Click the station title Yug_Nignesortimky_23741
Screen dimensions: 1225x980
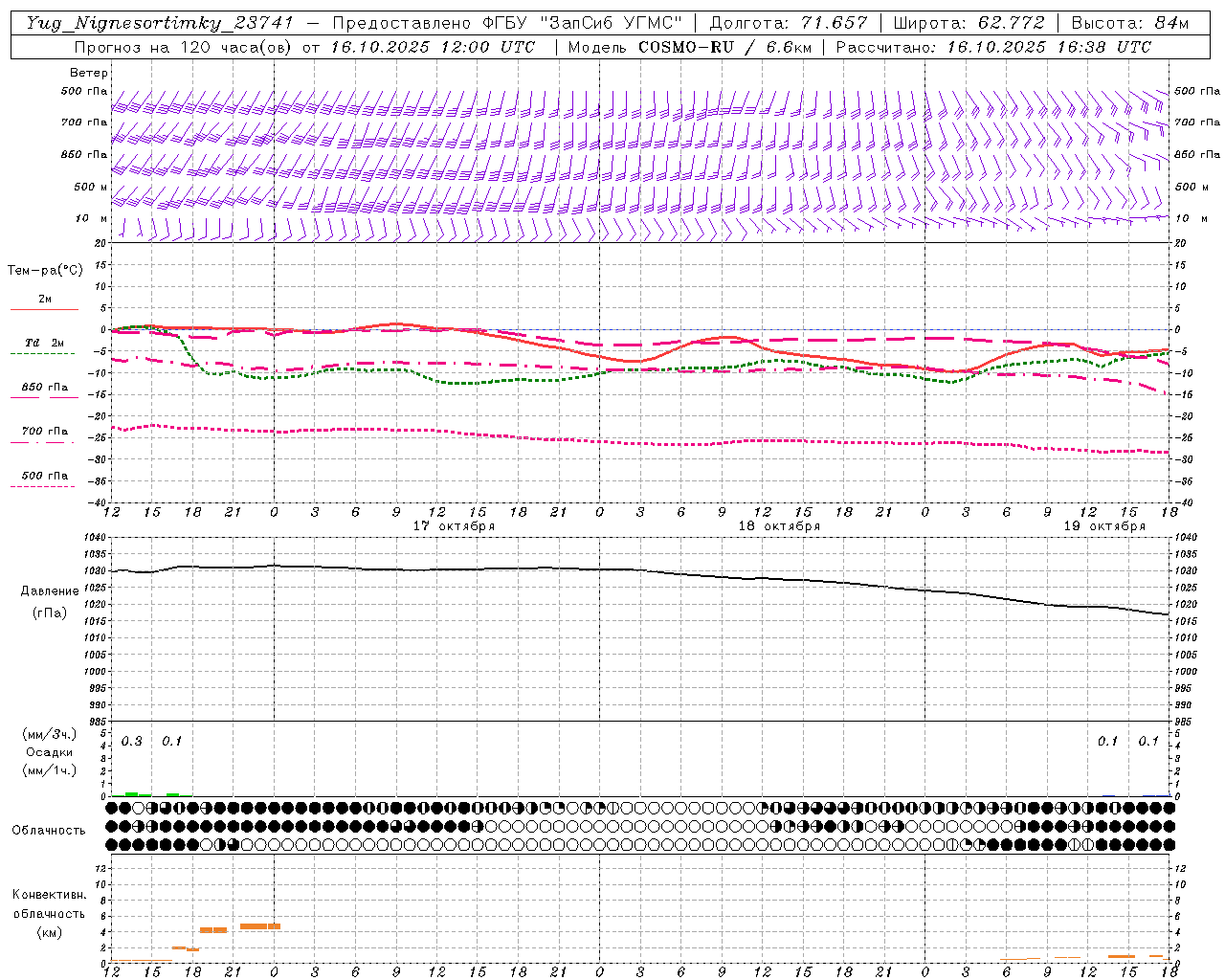159,23
